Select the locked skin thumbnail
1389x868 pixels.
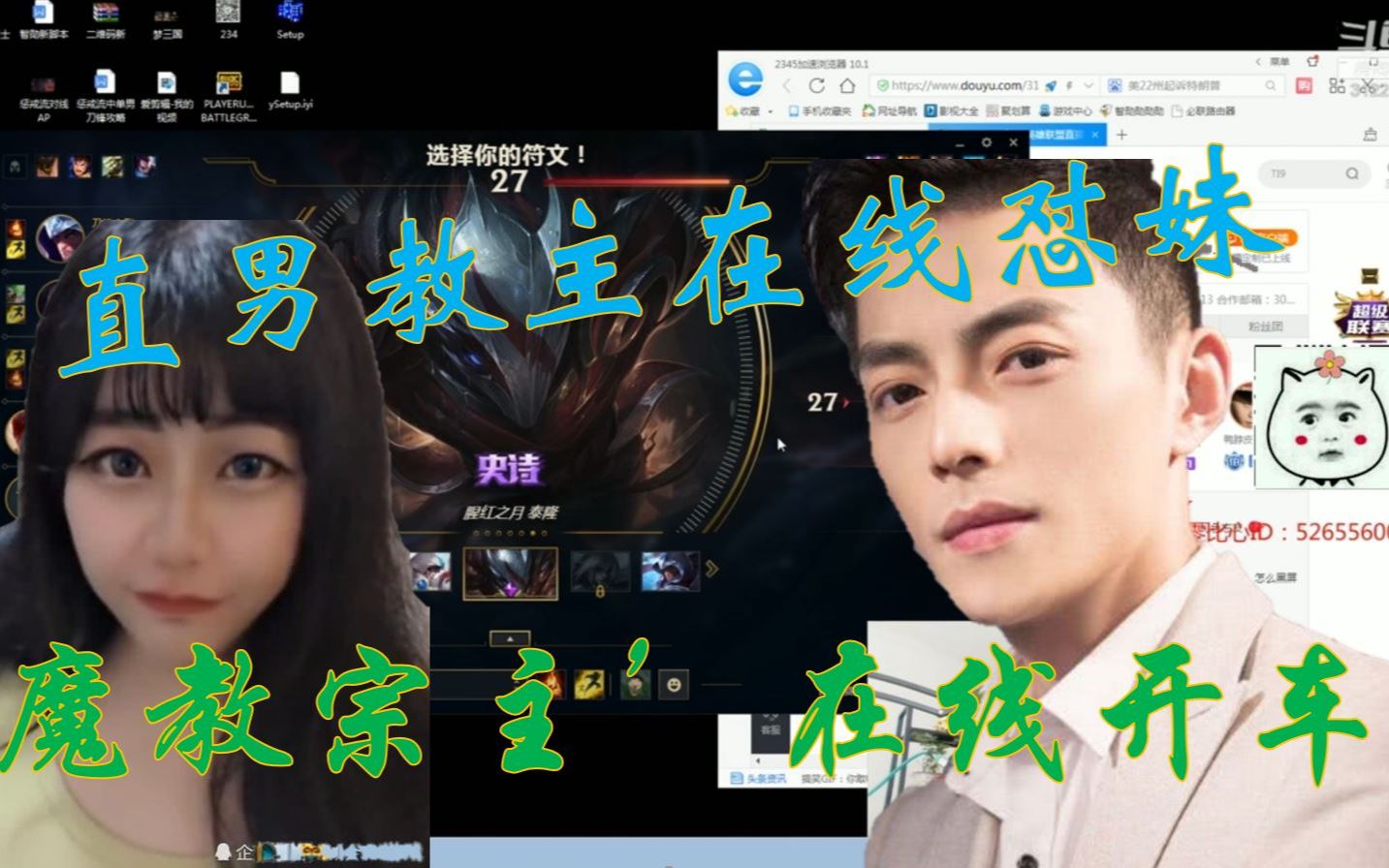pyautogui.click(x=599, y=573)
